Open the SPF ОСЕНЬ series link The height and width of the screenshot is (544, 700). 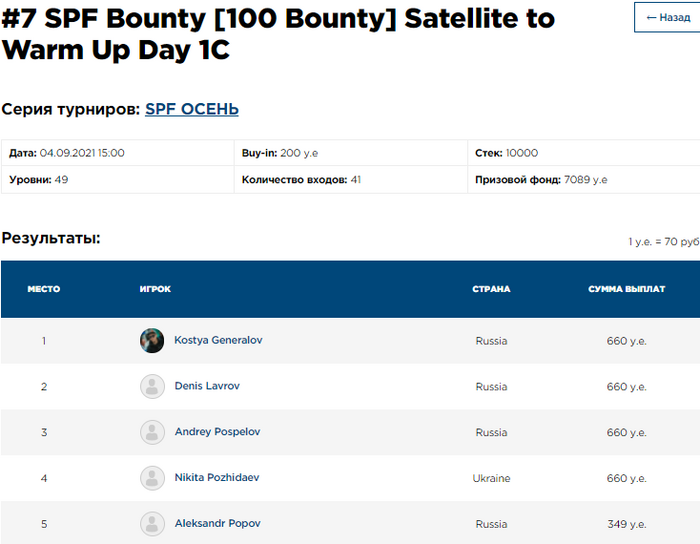(x=192, y=109)
